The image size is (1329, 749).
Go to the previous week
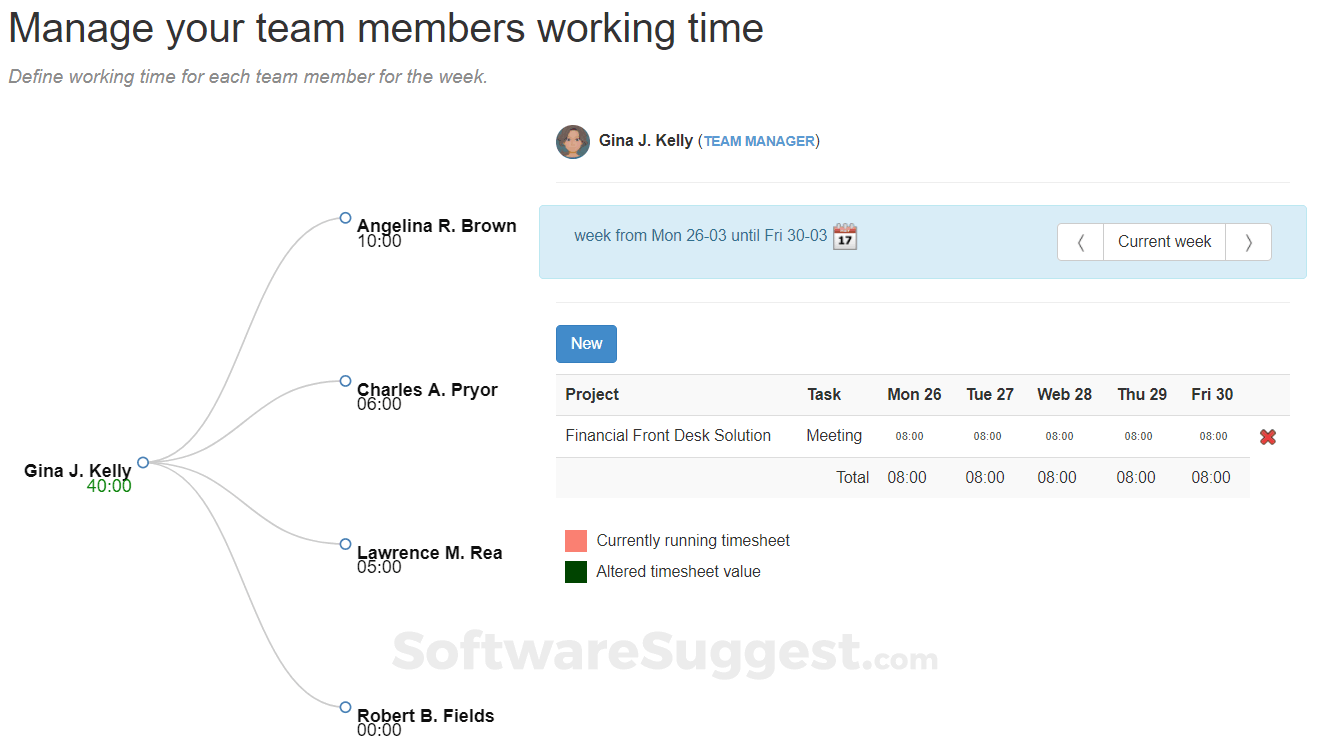1080,242
